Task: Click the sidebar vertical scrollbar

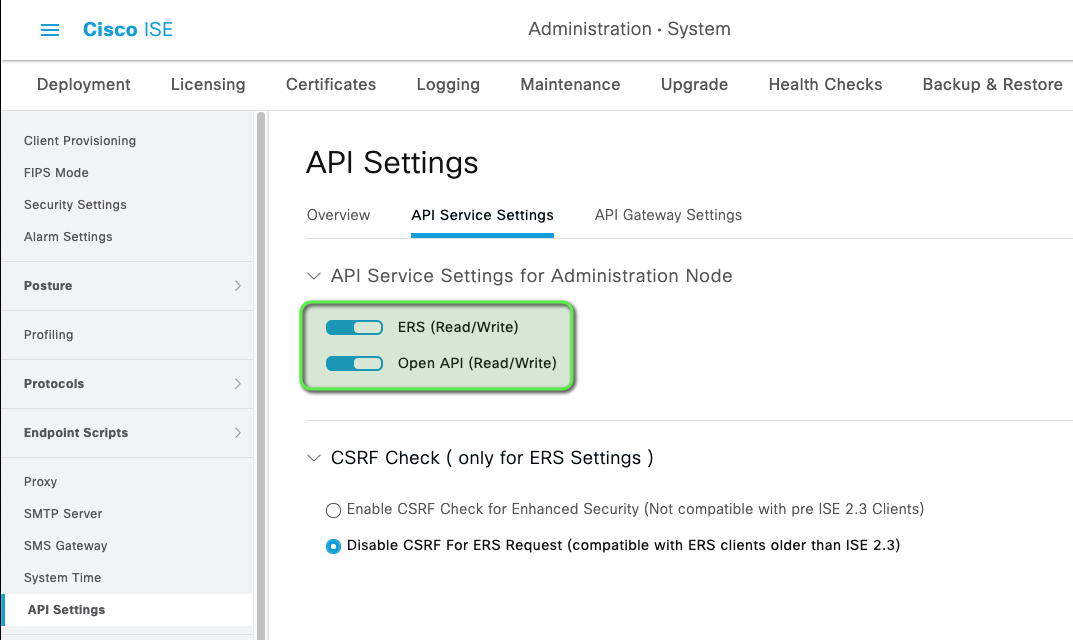Action: [x=261, y=376]
